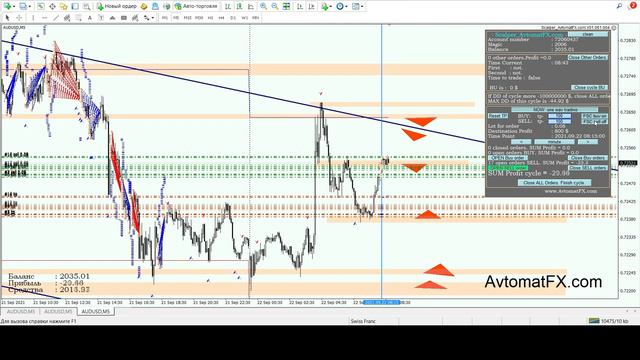Select the Cursor arrow tool
Viewport: 640px width, 360px height.
(x=7, y=18)
